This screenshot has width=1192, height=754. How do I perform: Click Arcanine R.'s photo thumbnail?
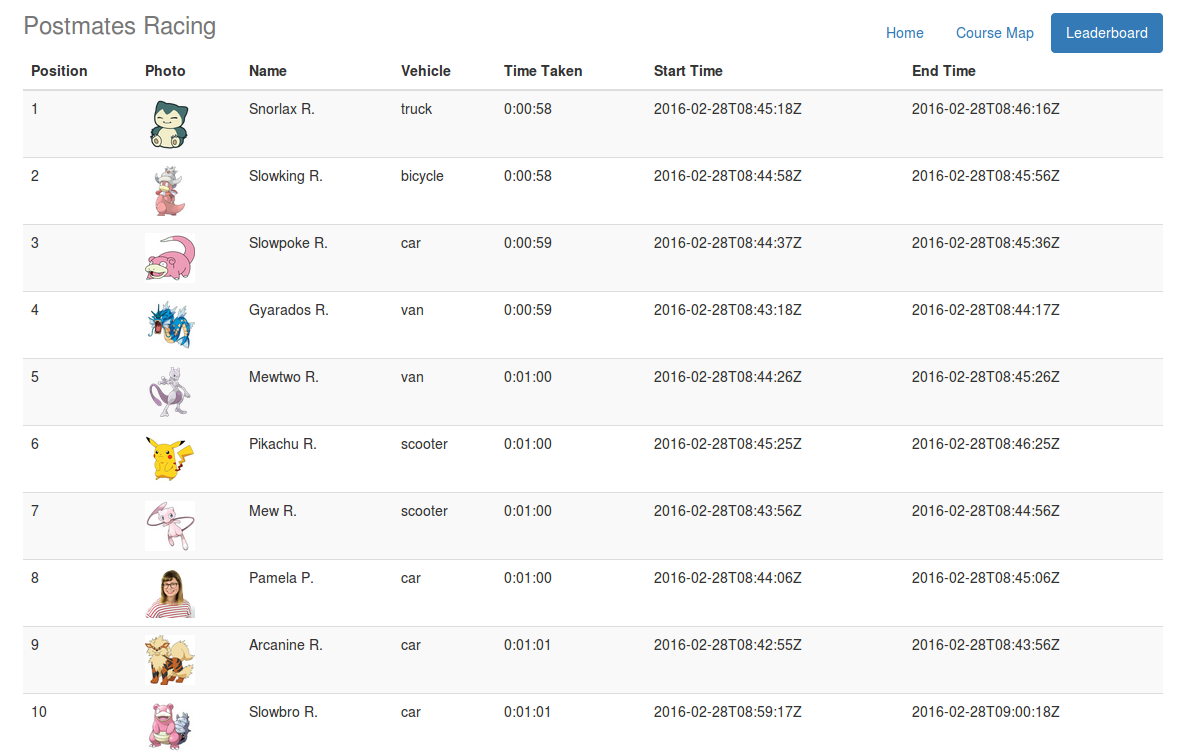(170, 660)
